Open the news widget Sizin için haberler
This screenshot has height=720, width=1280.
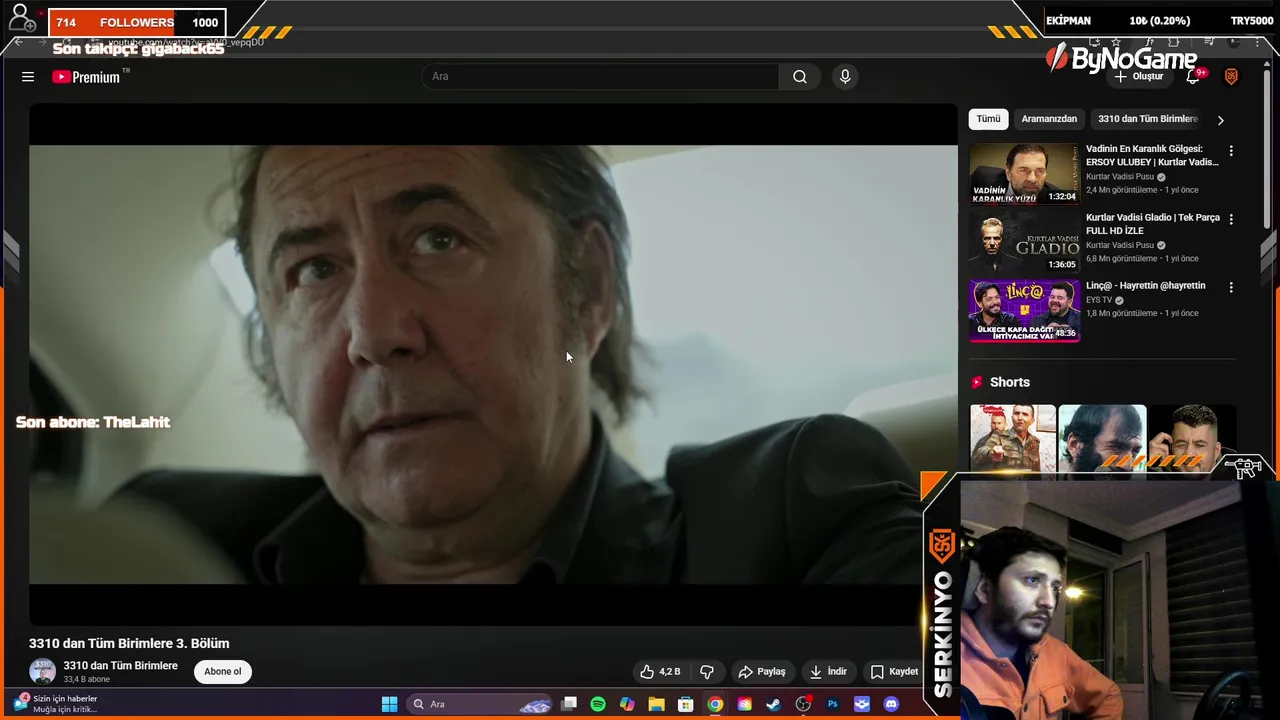point(57,704)
